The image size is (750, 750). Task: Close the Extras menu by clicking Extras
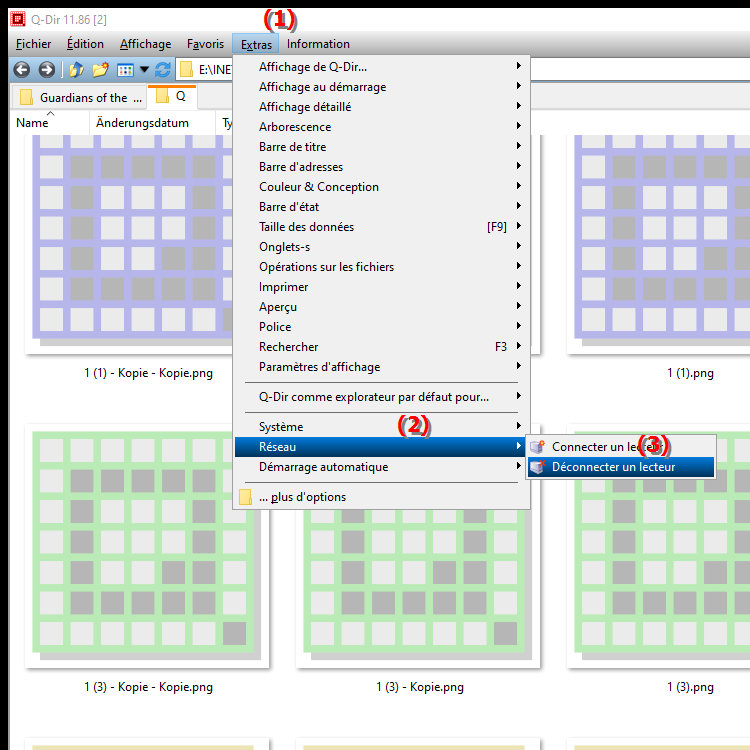[256, 44]
